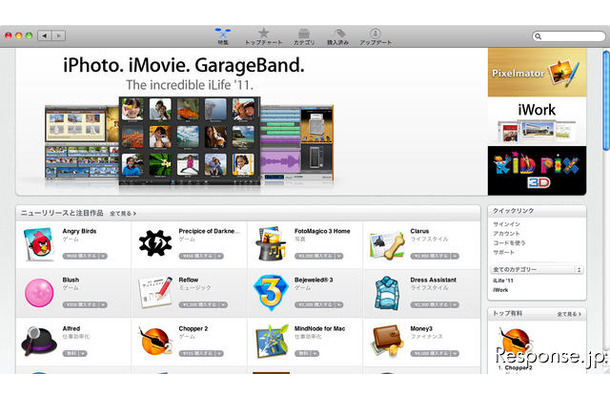Click the MindNode for Mac icon
The image size is (610, 400).
pos(272,341)
